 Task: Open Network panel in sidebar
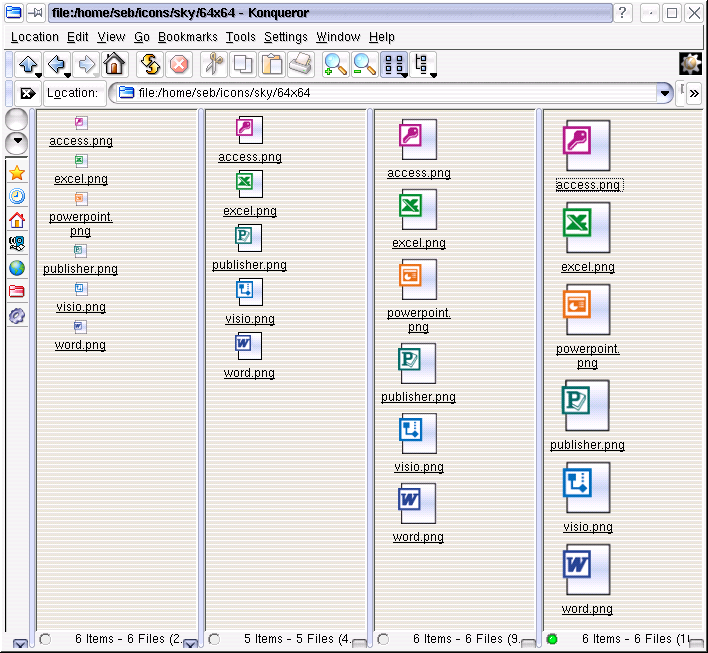[17, 244]
